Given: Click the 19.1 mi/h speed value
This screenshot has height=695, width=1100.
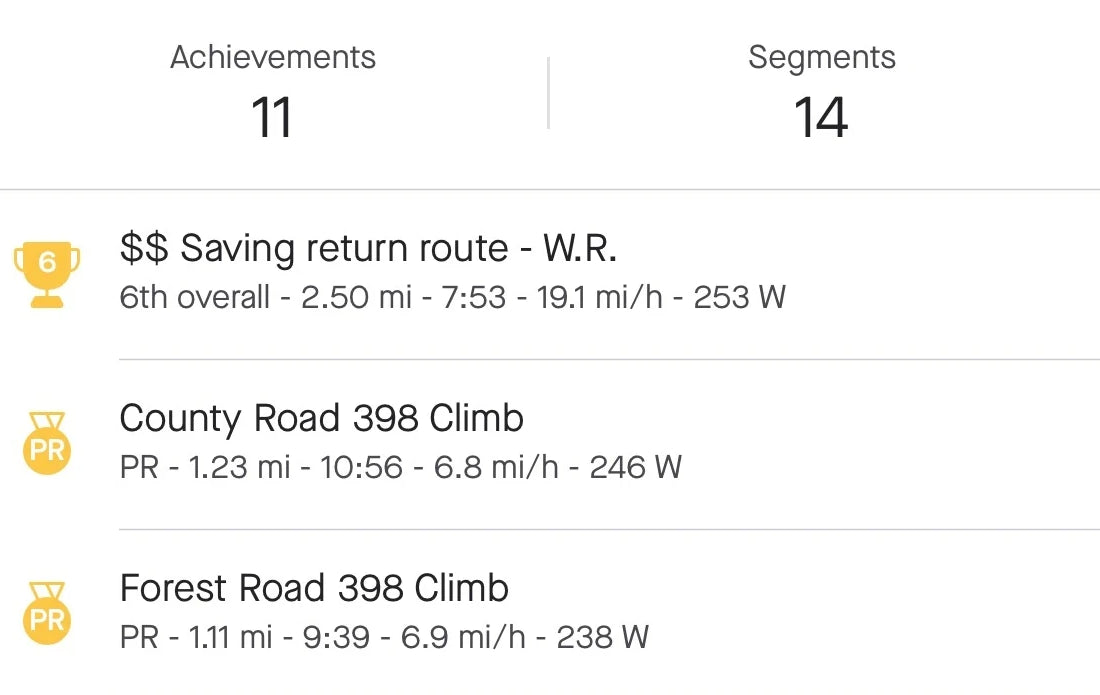Looking at the screenshot, I should (601, 297).
